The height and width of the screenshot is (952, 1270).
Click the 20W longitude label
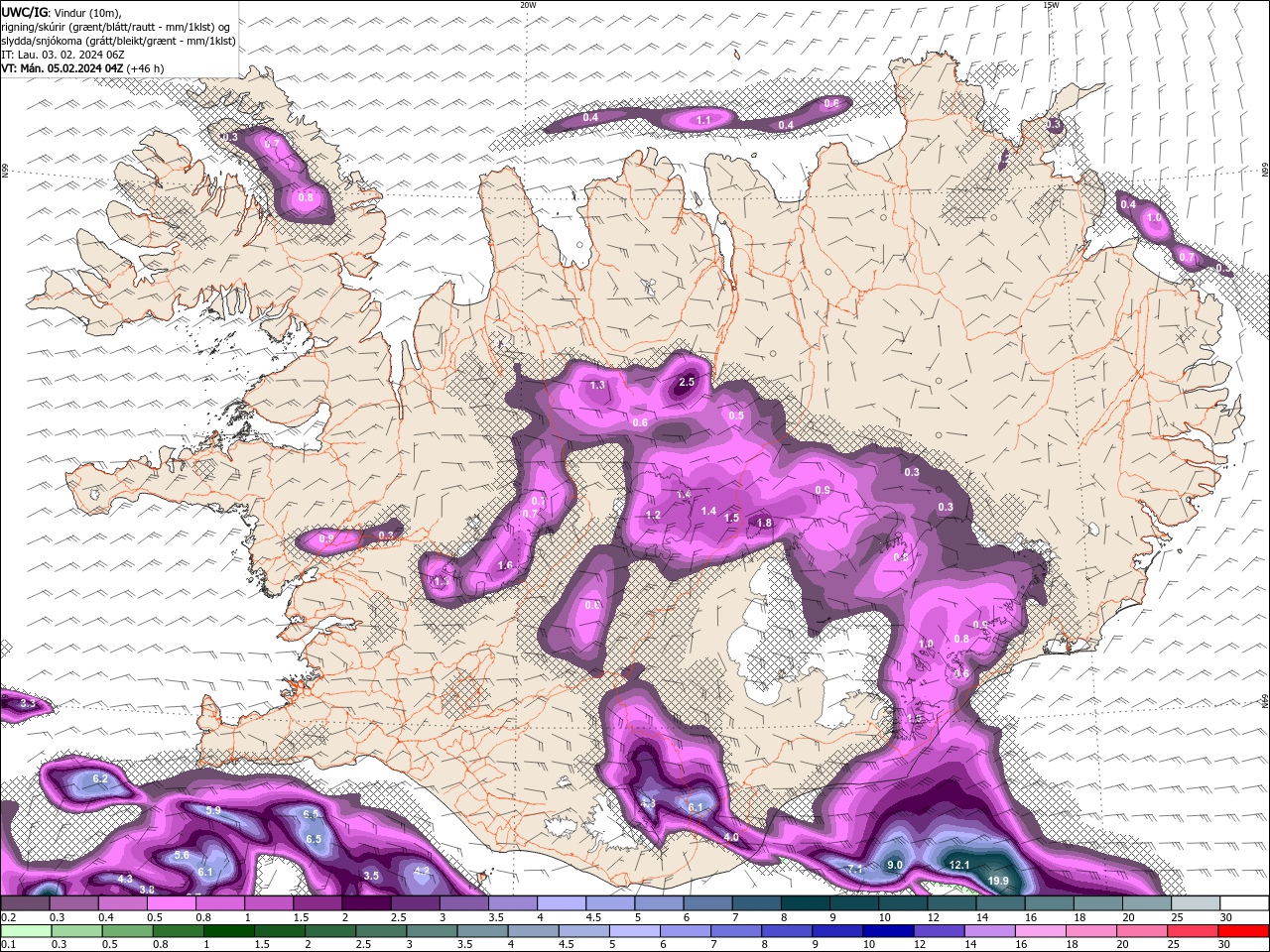[x=528, y=5]
